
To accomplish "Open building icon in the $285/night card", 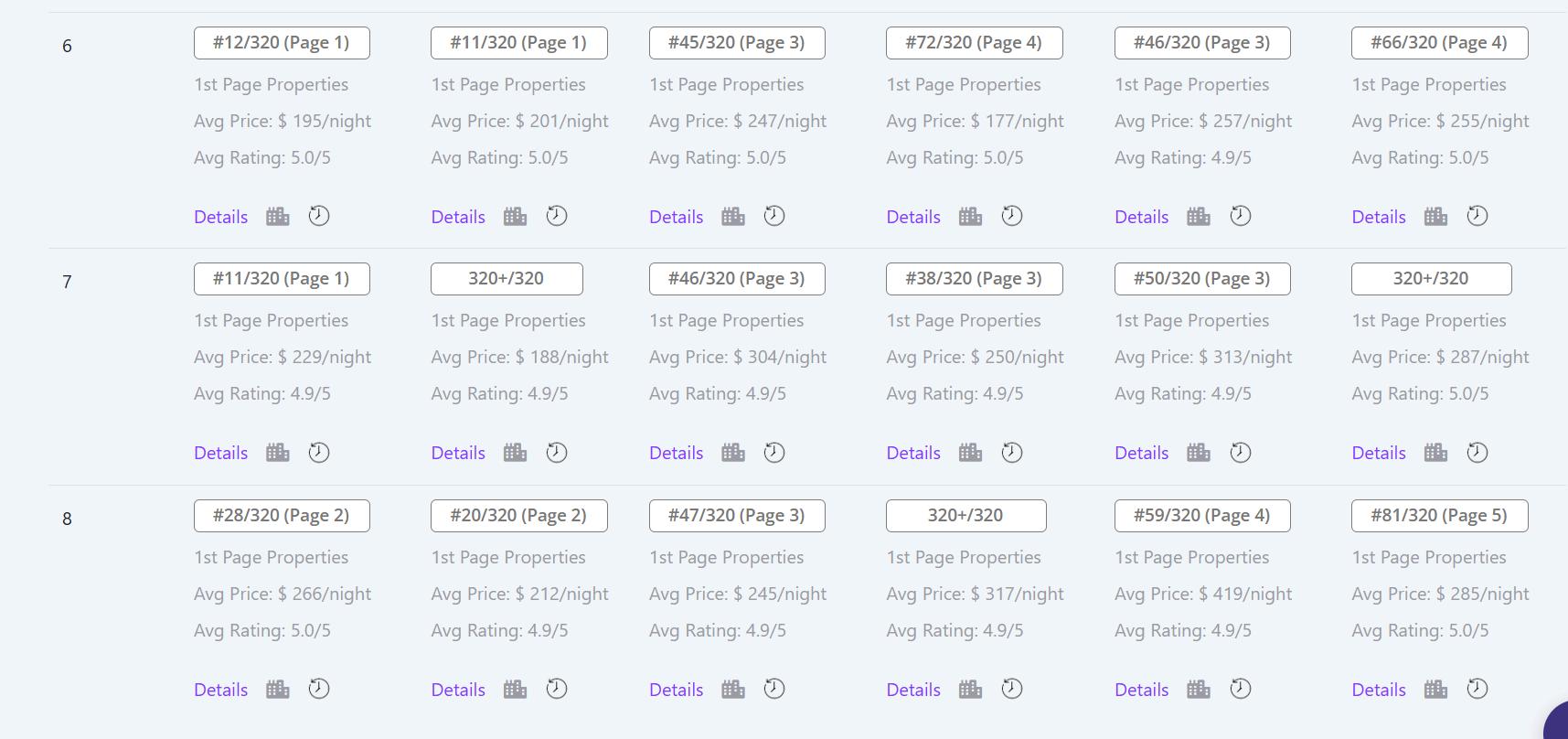I will click(1436, 690).
